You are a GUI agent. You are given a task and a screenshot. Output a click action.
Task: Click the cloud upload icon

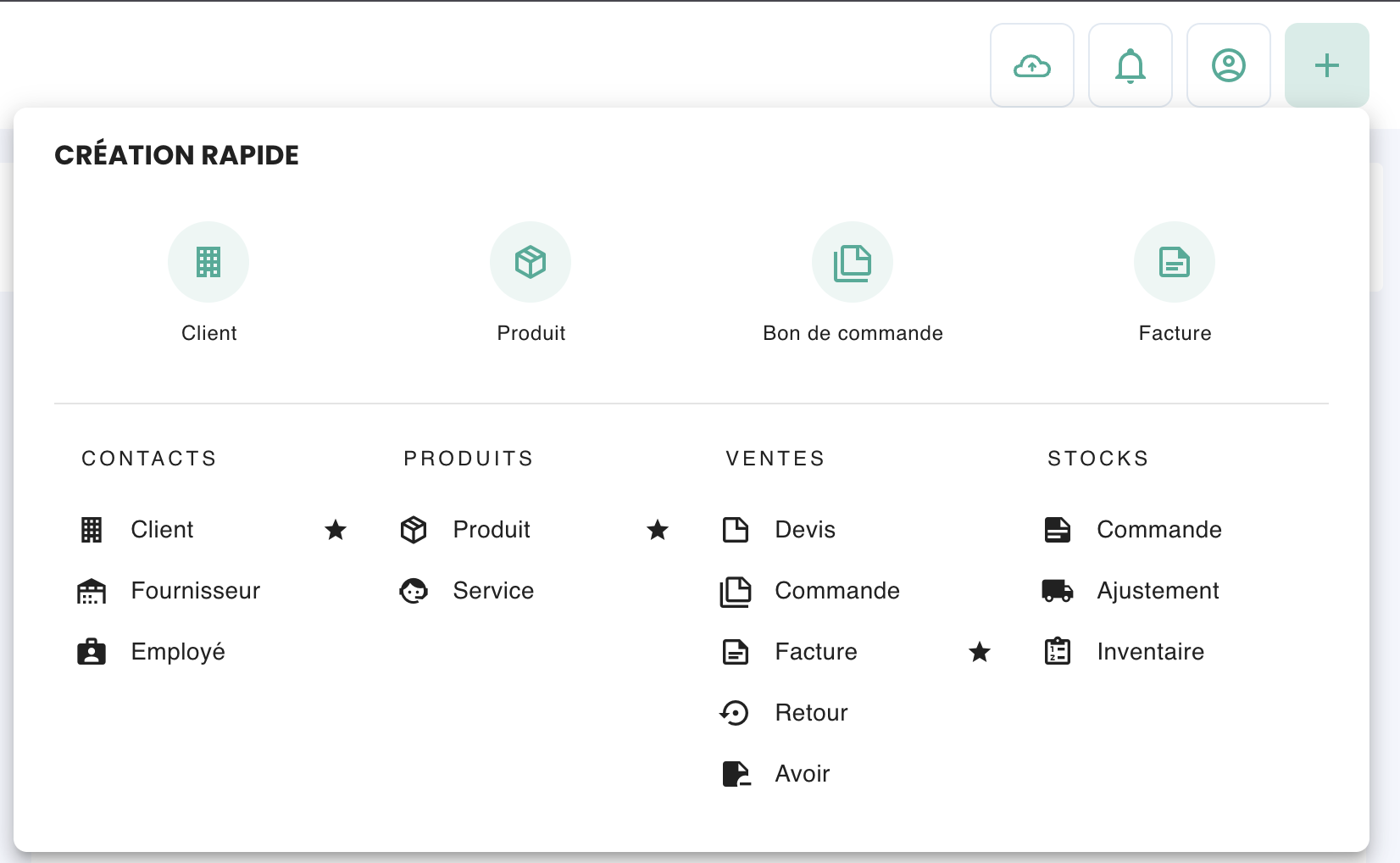tap(1031, 65)
